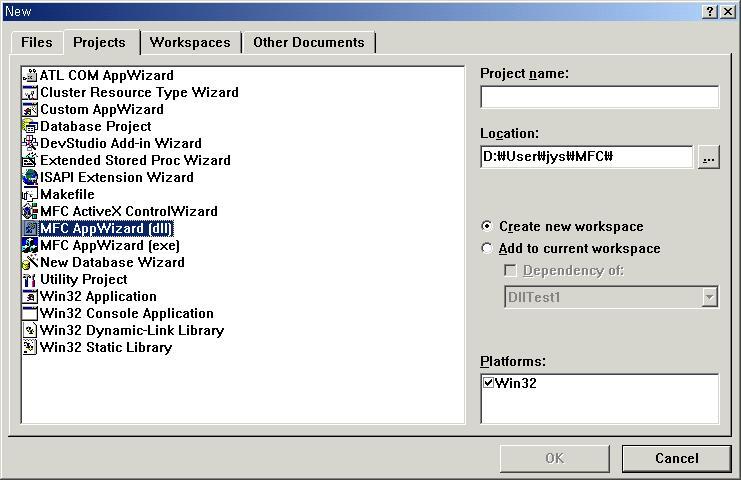Open the DllTest1 dependency dropdown
Screen dimensions: 741x480
(709, 298)
